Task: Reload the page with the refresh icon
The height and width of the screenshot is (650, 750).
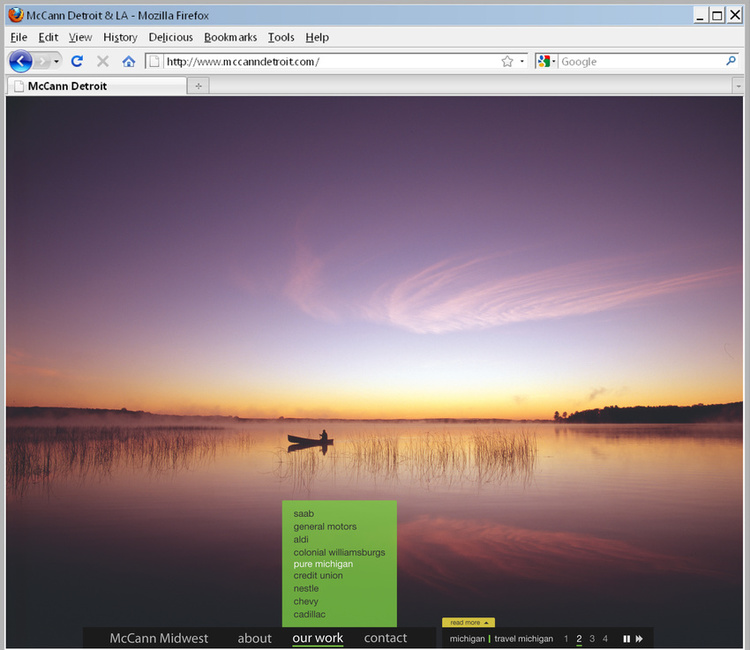Action: [x=77, y=61]
